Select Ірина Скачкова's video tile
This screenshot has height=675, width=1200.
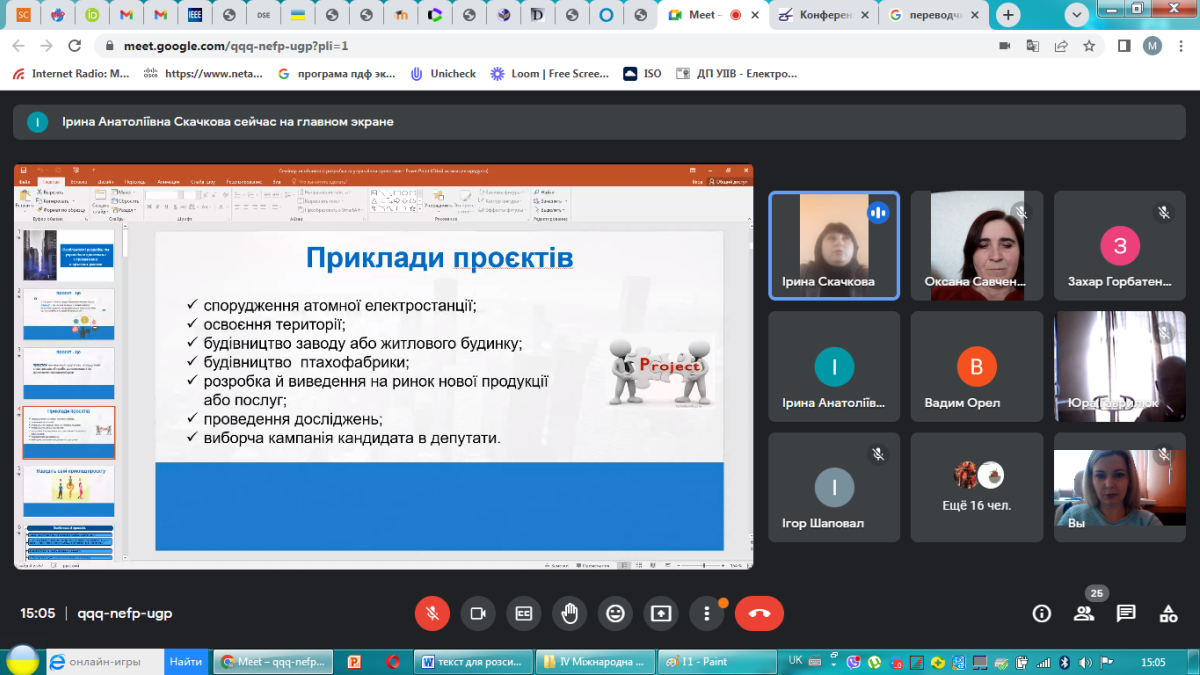(834, 245)
